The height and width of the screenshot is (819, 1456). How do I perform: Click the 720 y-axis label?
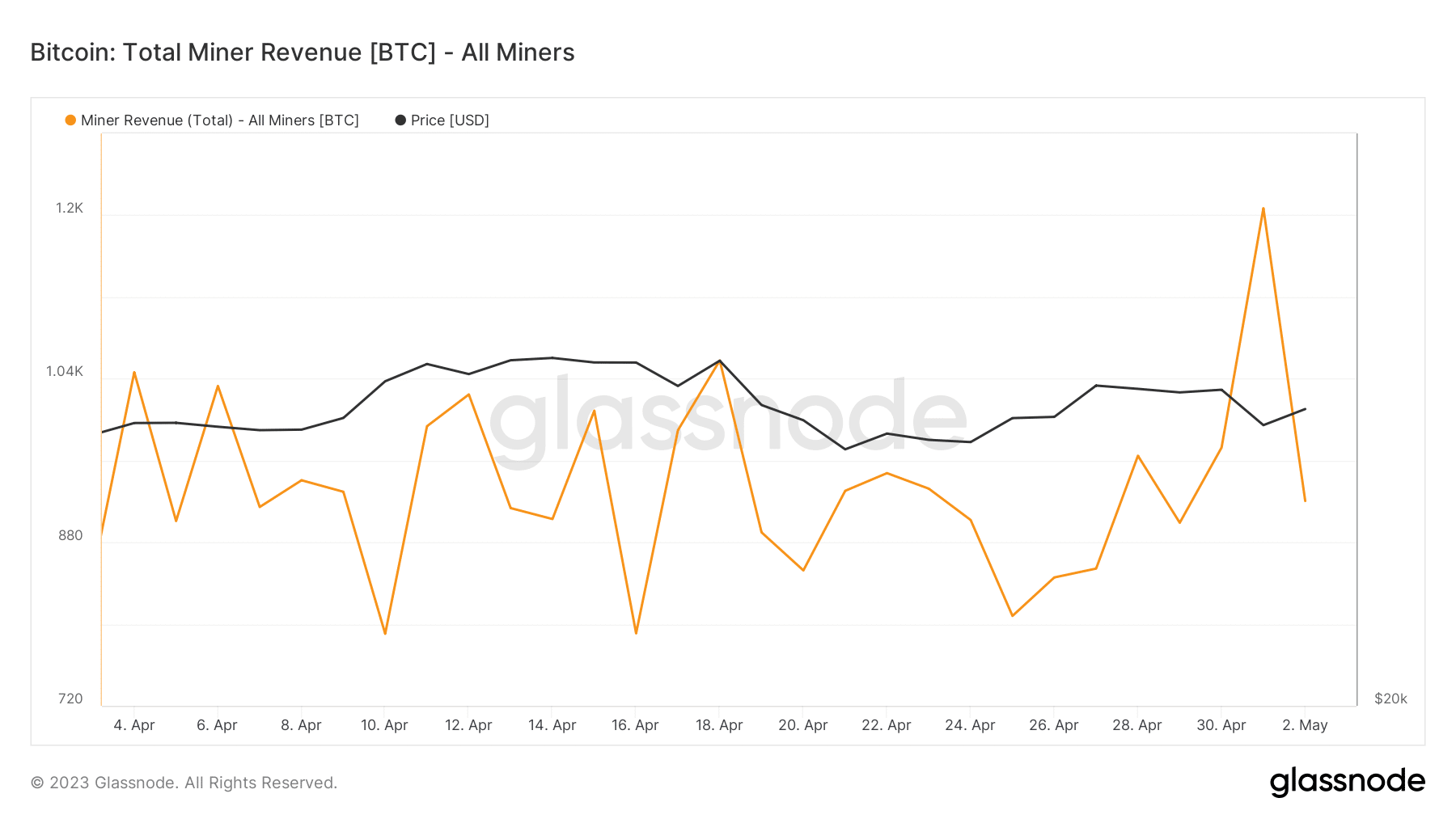[70, 699]
